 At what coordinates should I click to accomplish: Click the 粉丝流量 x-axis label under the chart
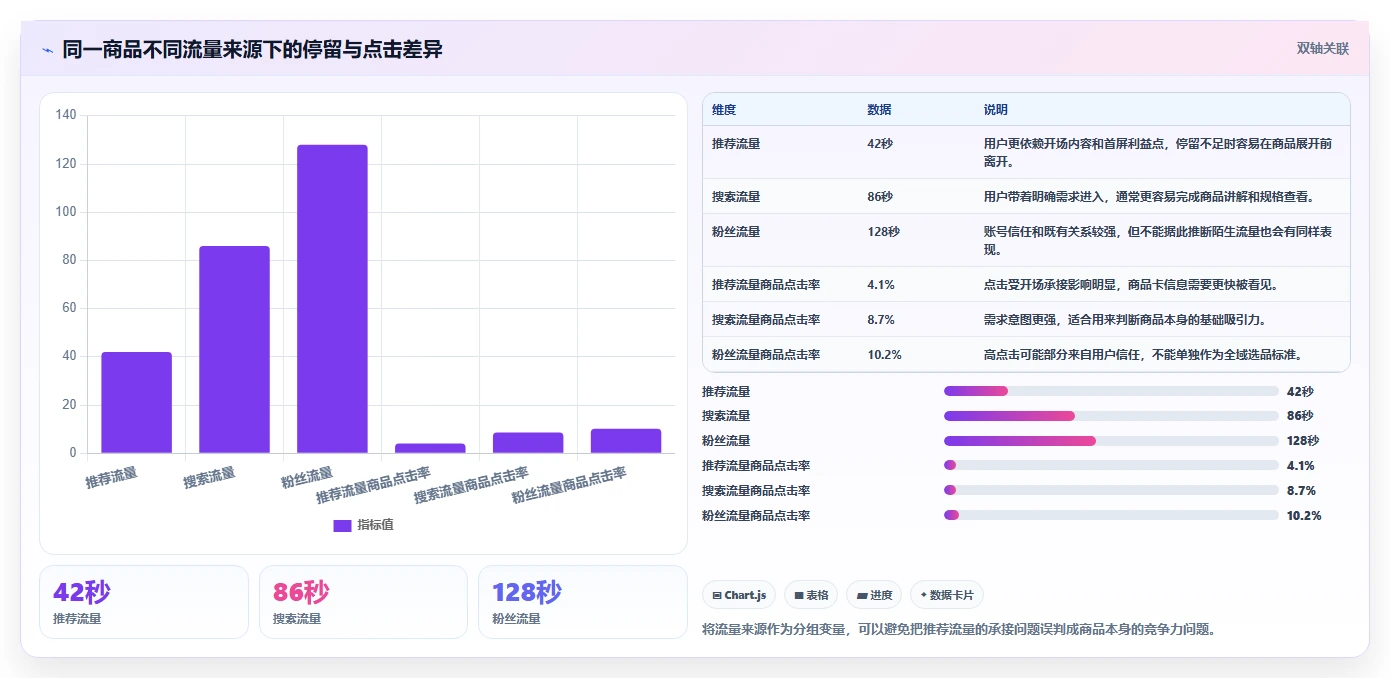pos(307,477)
